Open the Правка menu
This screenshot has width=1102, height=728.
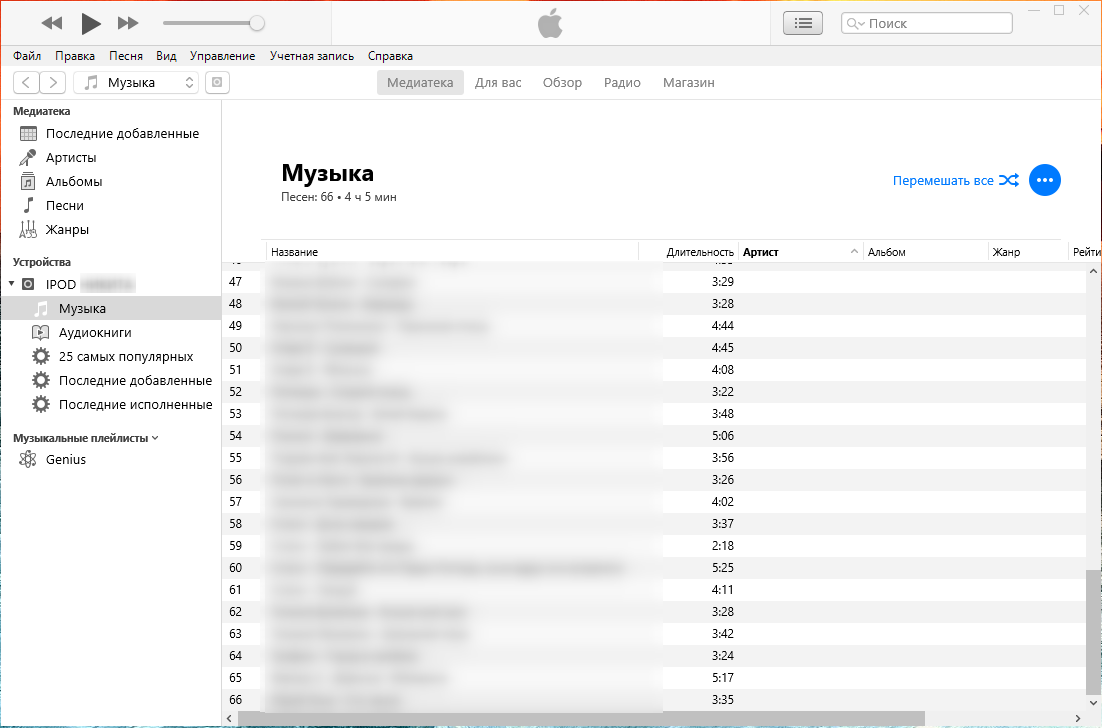pos(75,56)
